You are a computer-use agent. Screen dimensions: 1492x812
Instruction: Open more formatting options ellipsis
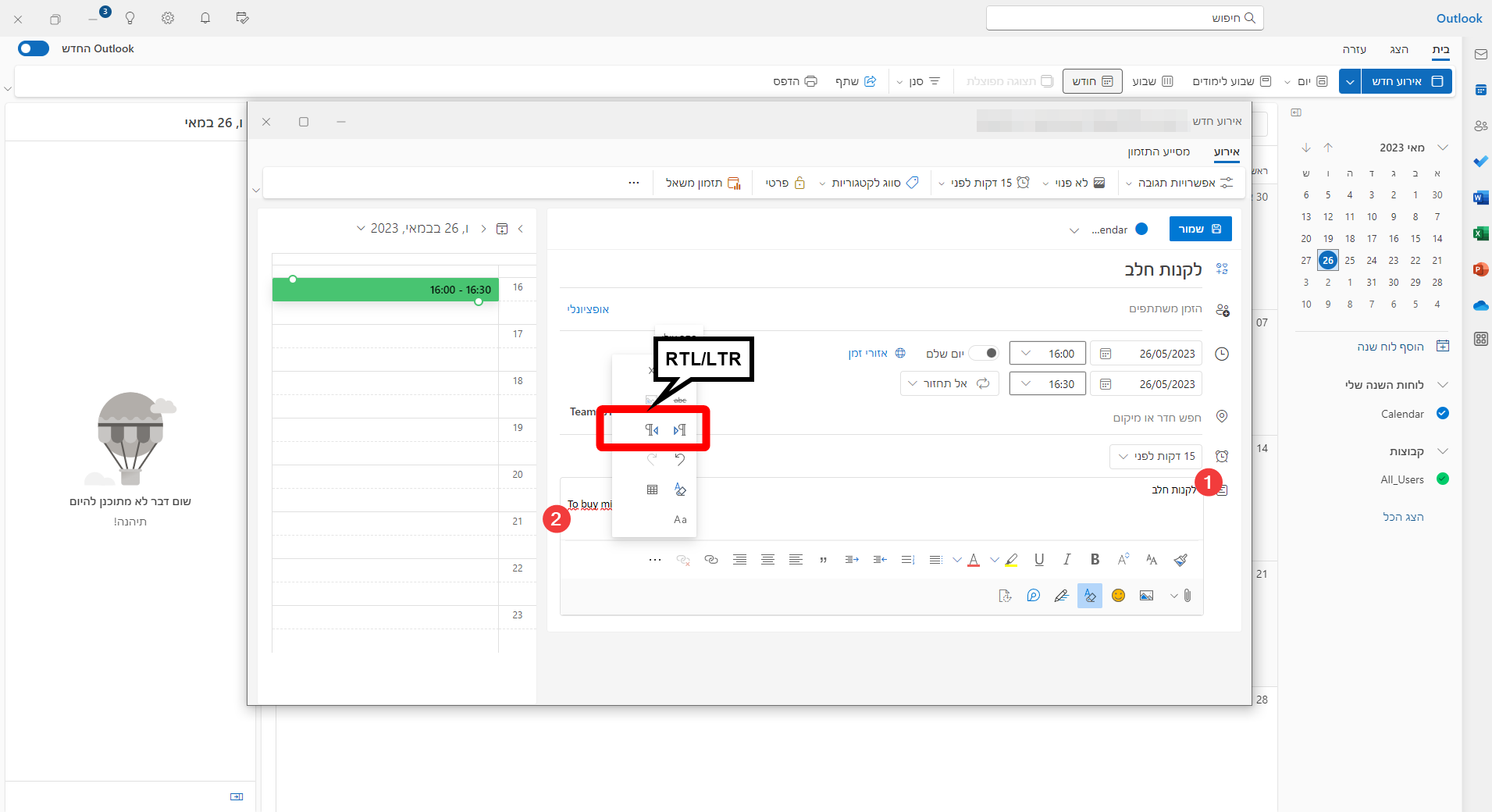tap(655, 559)
